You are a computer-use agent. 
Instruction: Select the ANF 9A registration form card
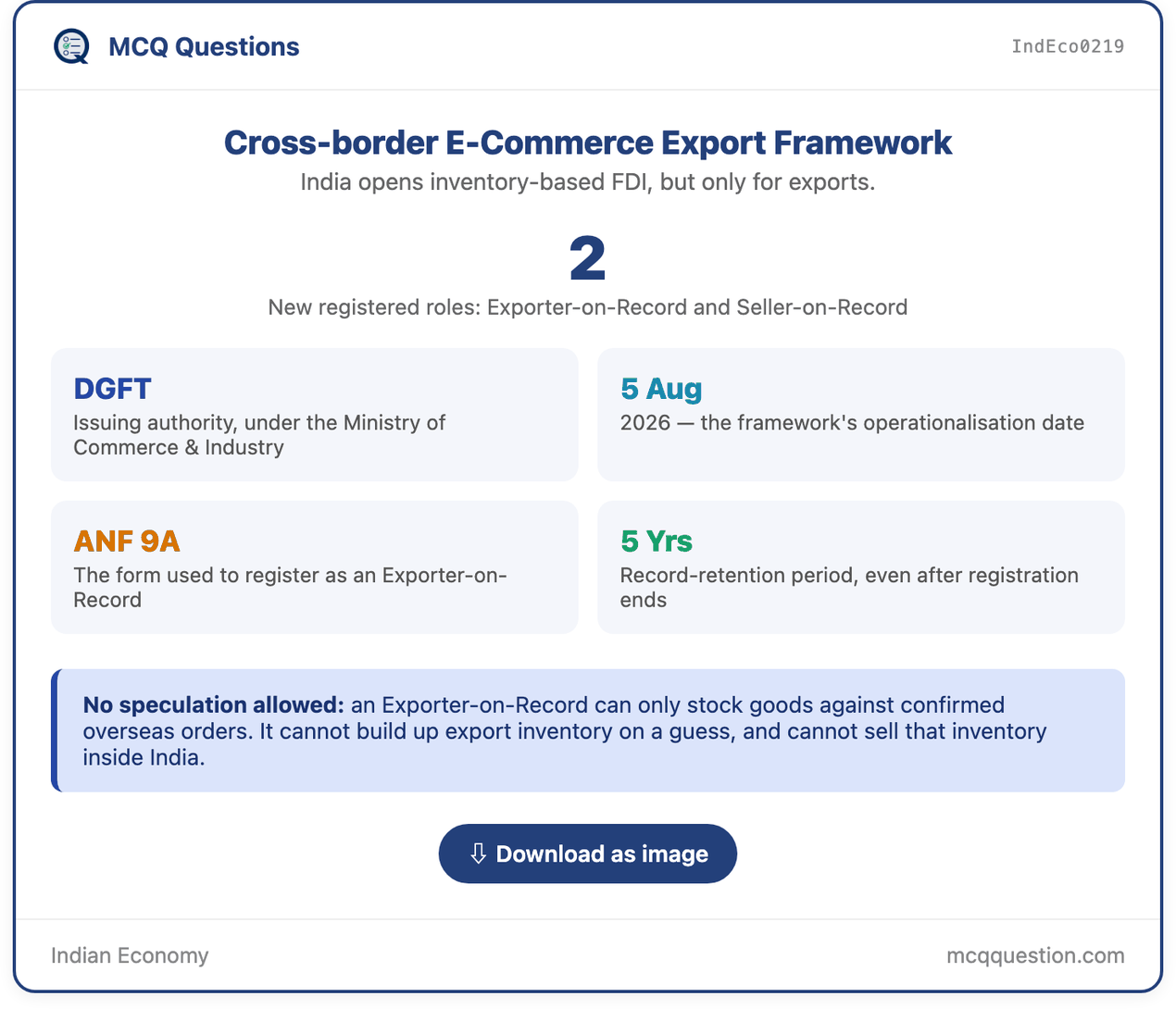point(315,567)
